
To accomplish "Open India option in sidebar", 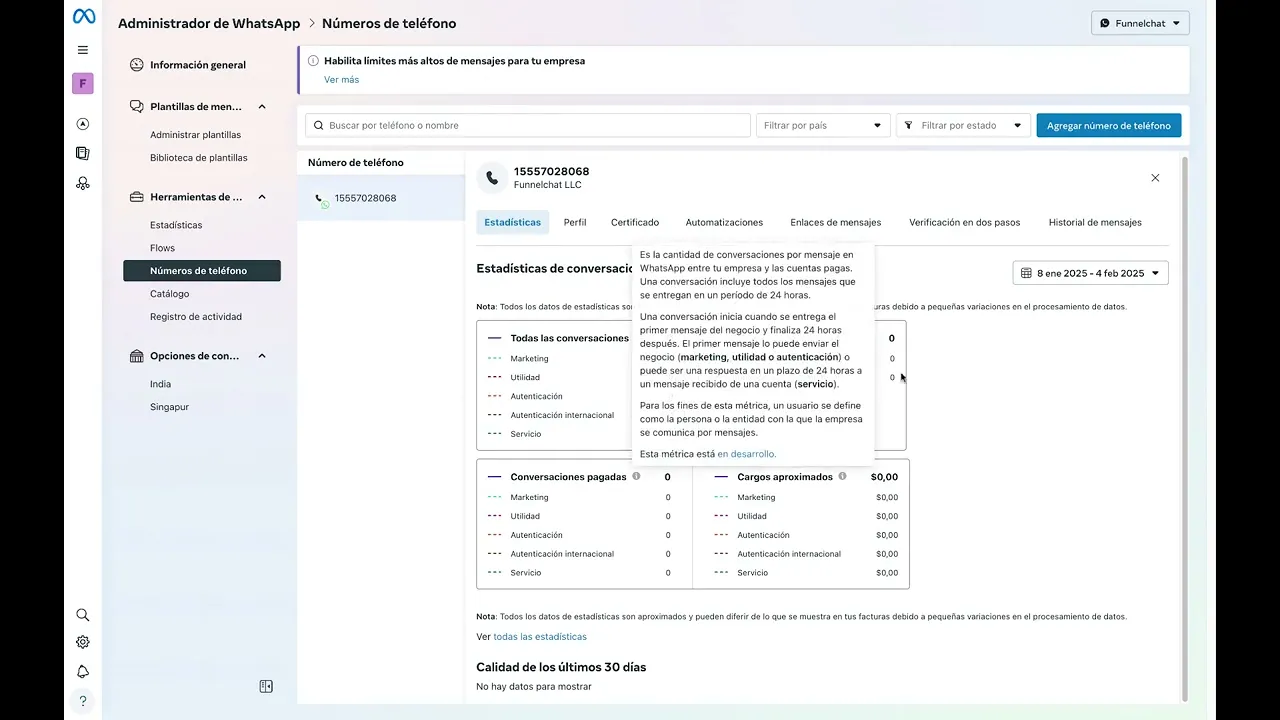I will tap(160, 384).
